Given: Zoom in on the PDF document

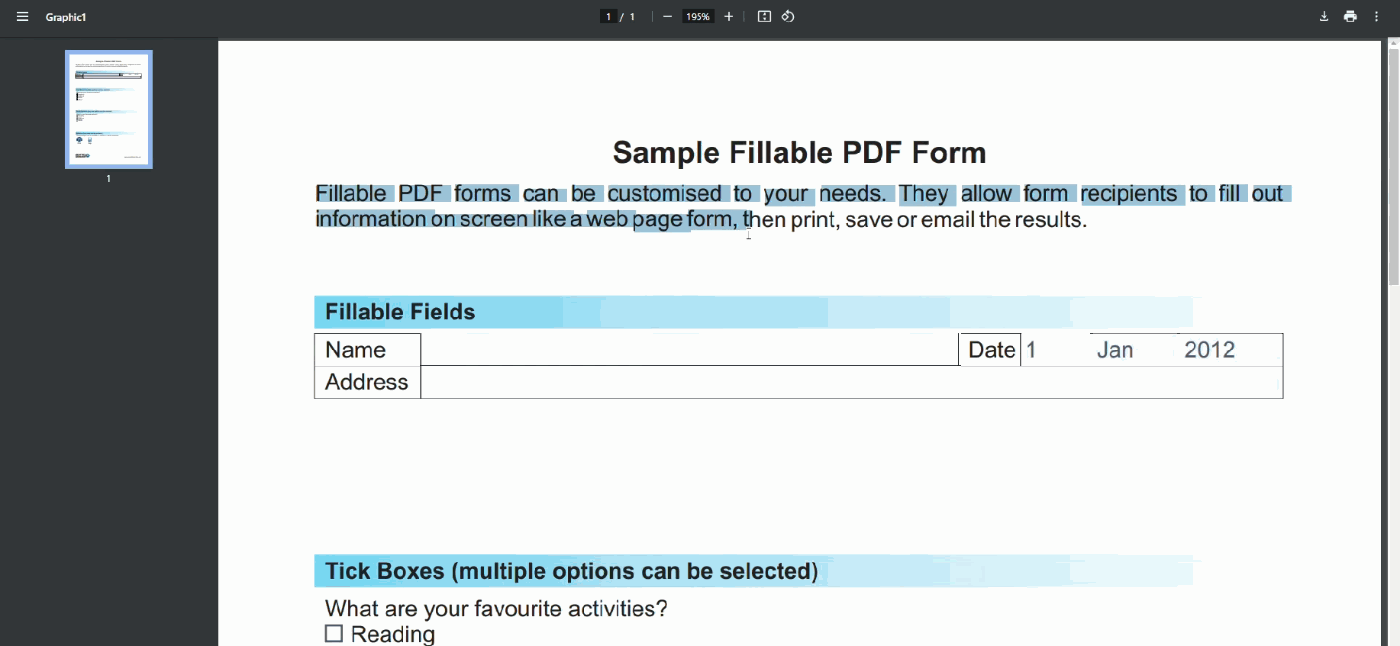Looking at the screenshot, I should (x=728, y=16).
